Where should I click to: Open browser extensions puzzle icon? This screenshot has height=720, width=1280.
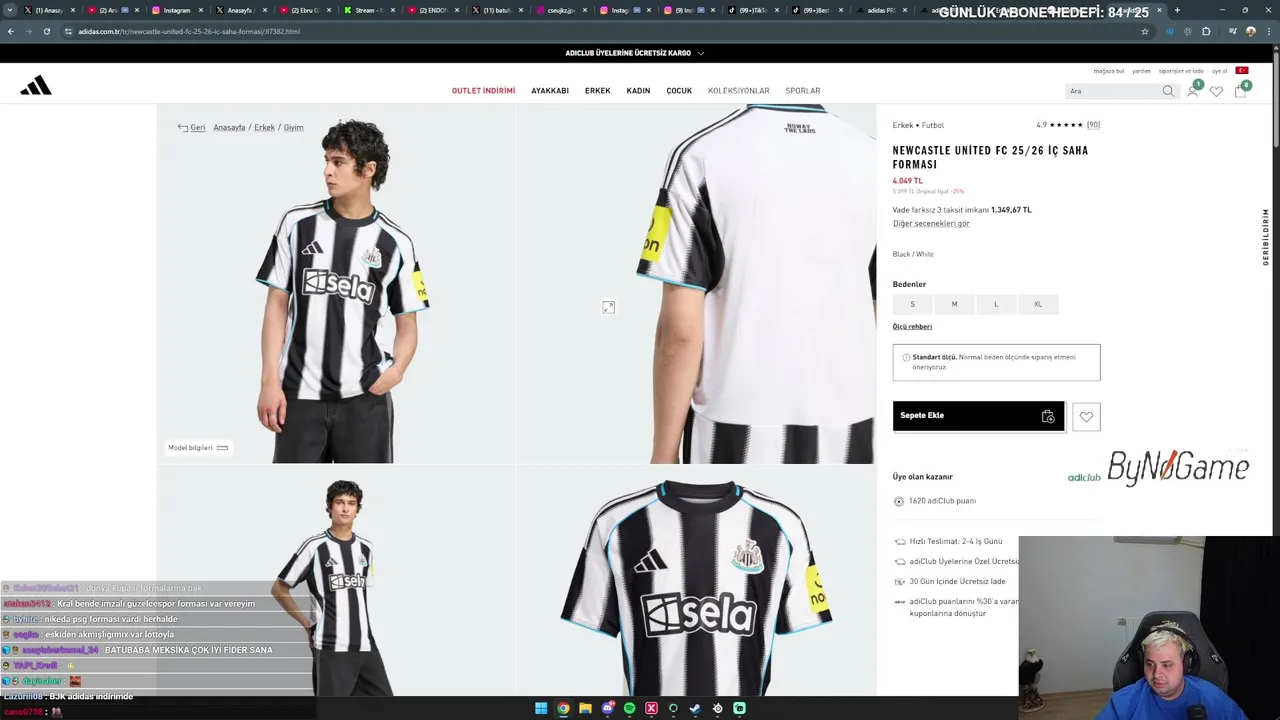click(1206, 31)
